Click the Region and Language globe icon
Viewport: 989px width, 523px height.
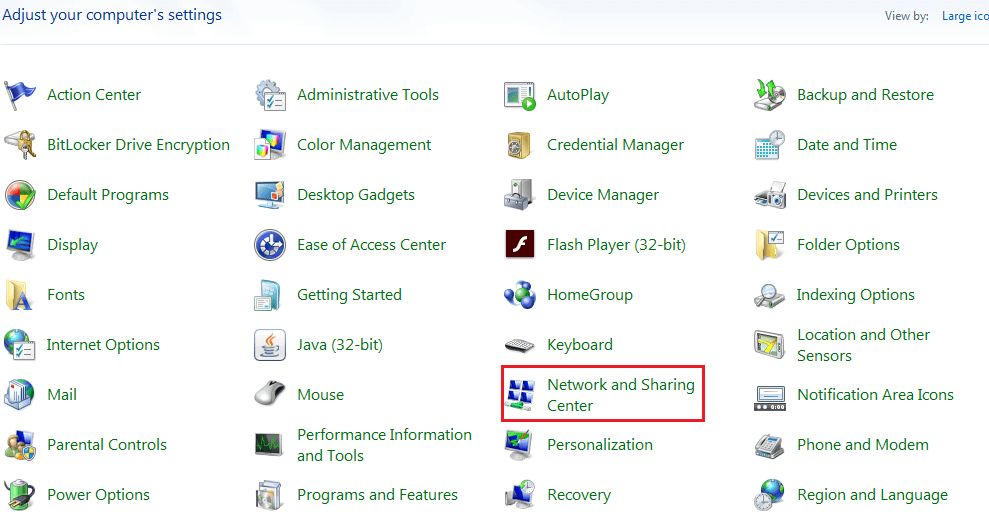770,495
